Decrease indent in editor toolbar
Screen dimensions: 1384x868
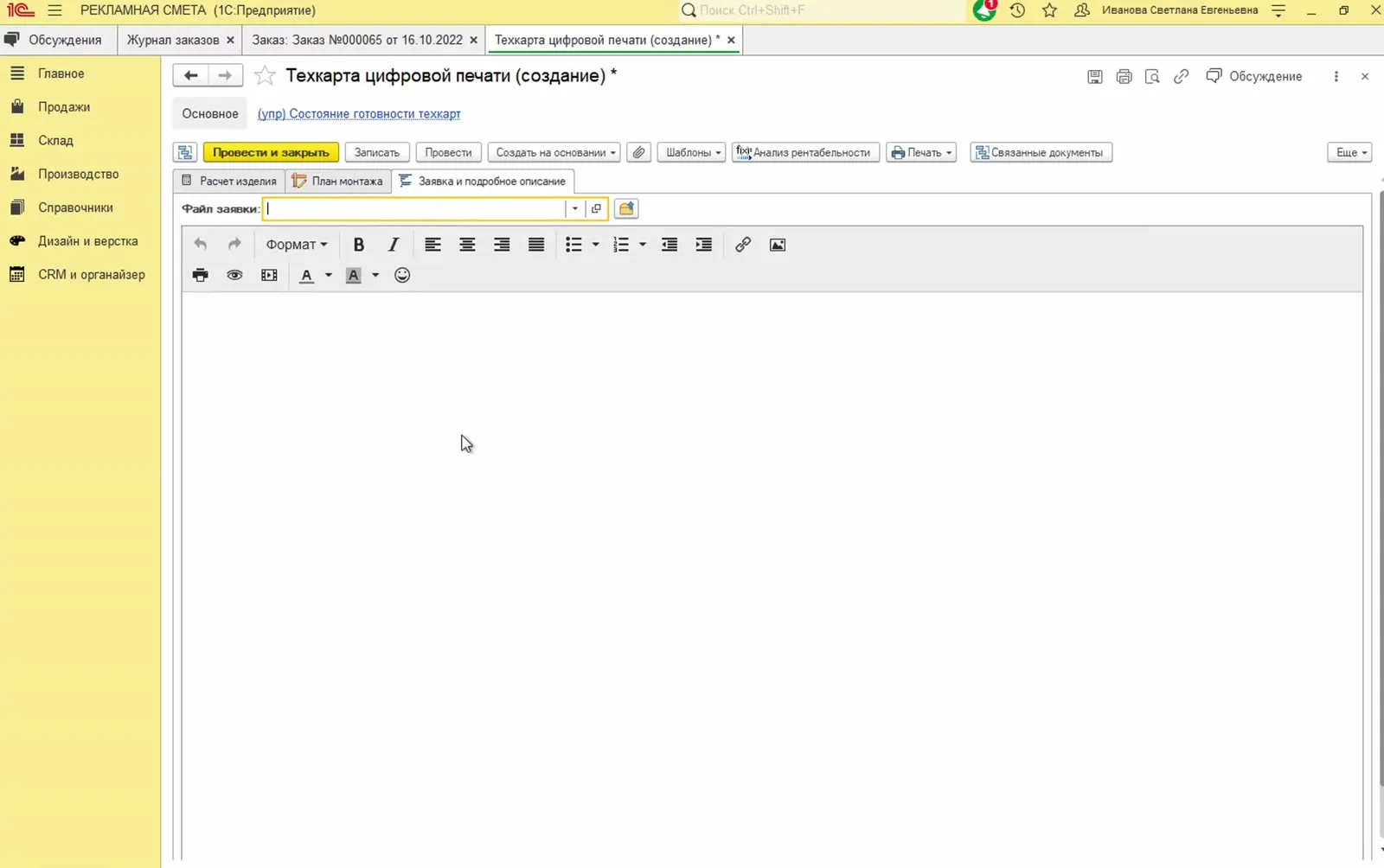pyautogui.click(x=669, y=245)
